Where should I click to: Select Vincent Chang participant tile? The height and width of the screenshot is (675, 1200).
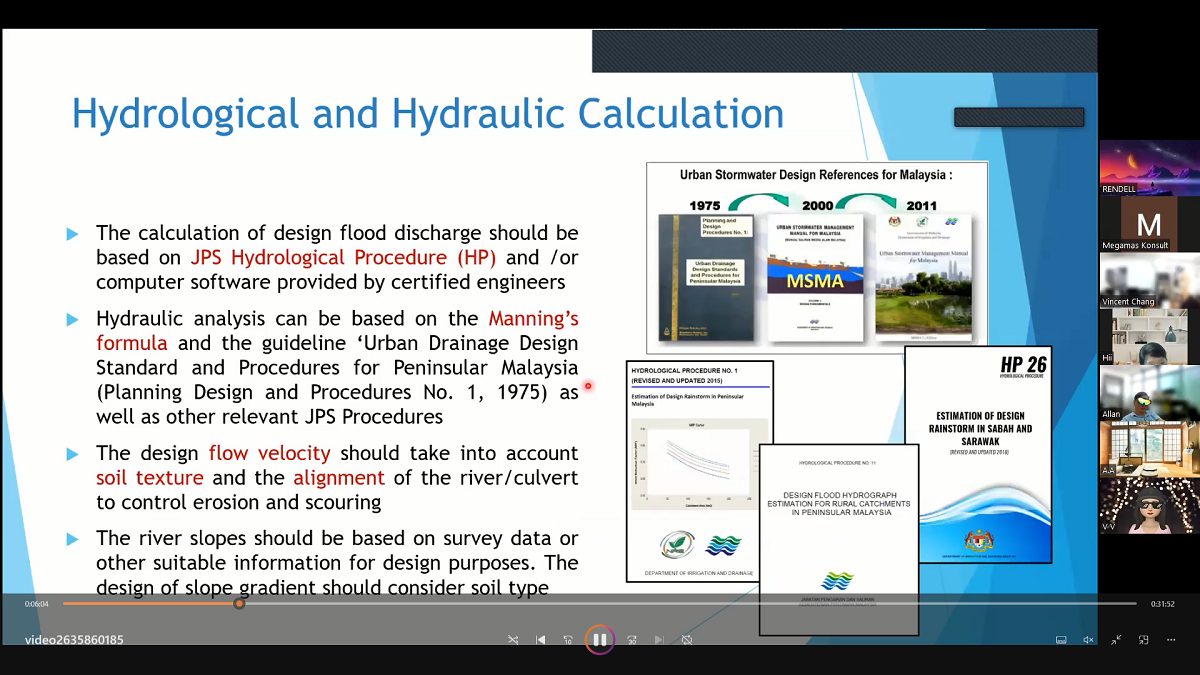pyautogui.click(x=1149, y=280)
